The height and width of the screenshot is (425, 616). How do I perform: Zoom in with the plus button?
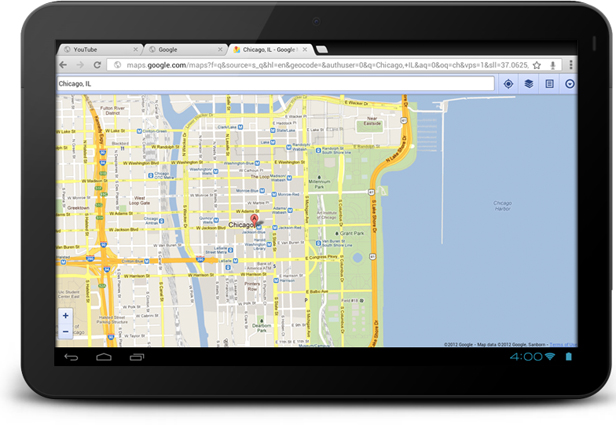point(66,315)
